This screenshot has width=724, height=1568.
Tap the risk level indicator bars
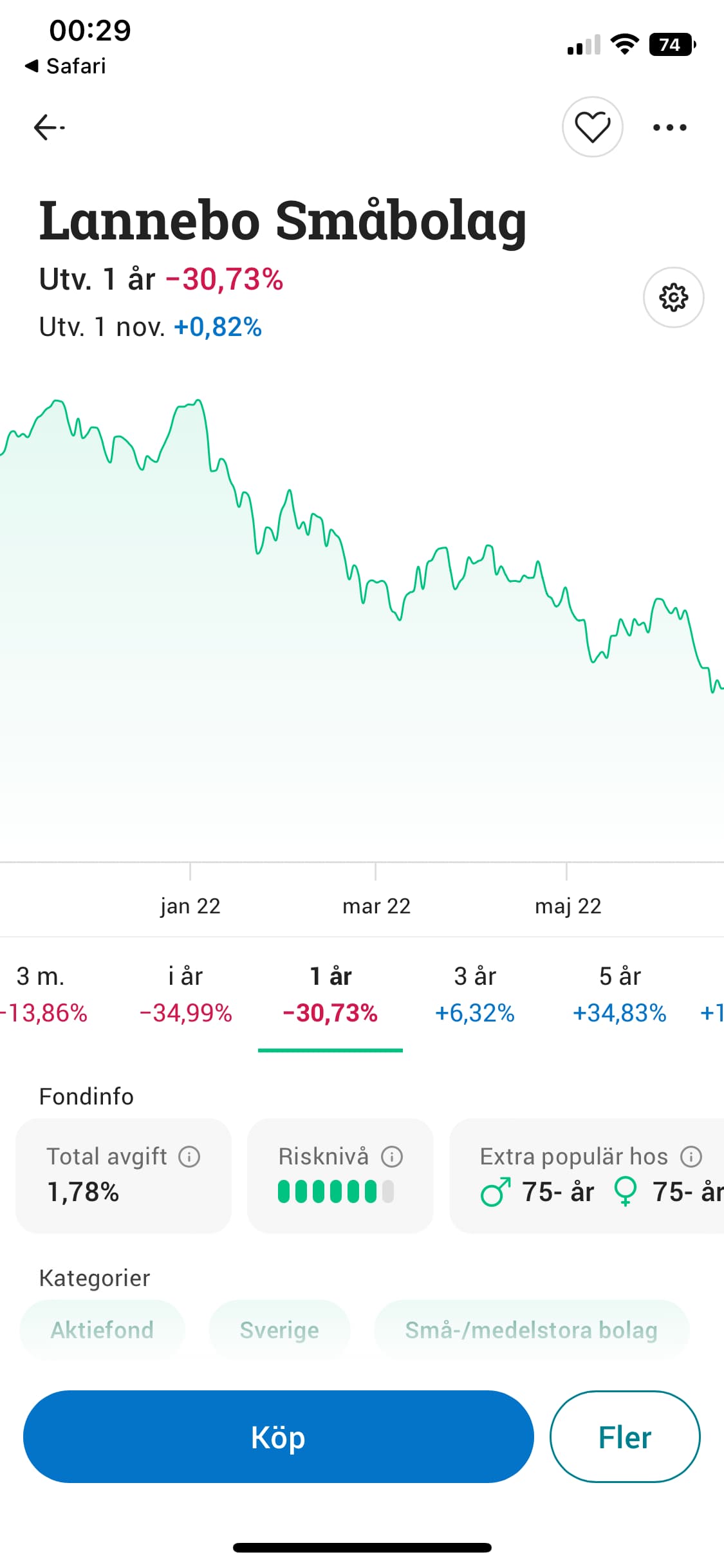[x=335, y=1191]
